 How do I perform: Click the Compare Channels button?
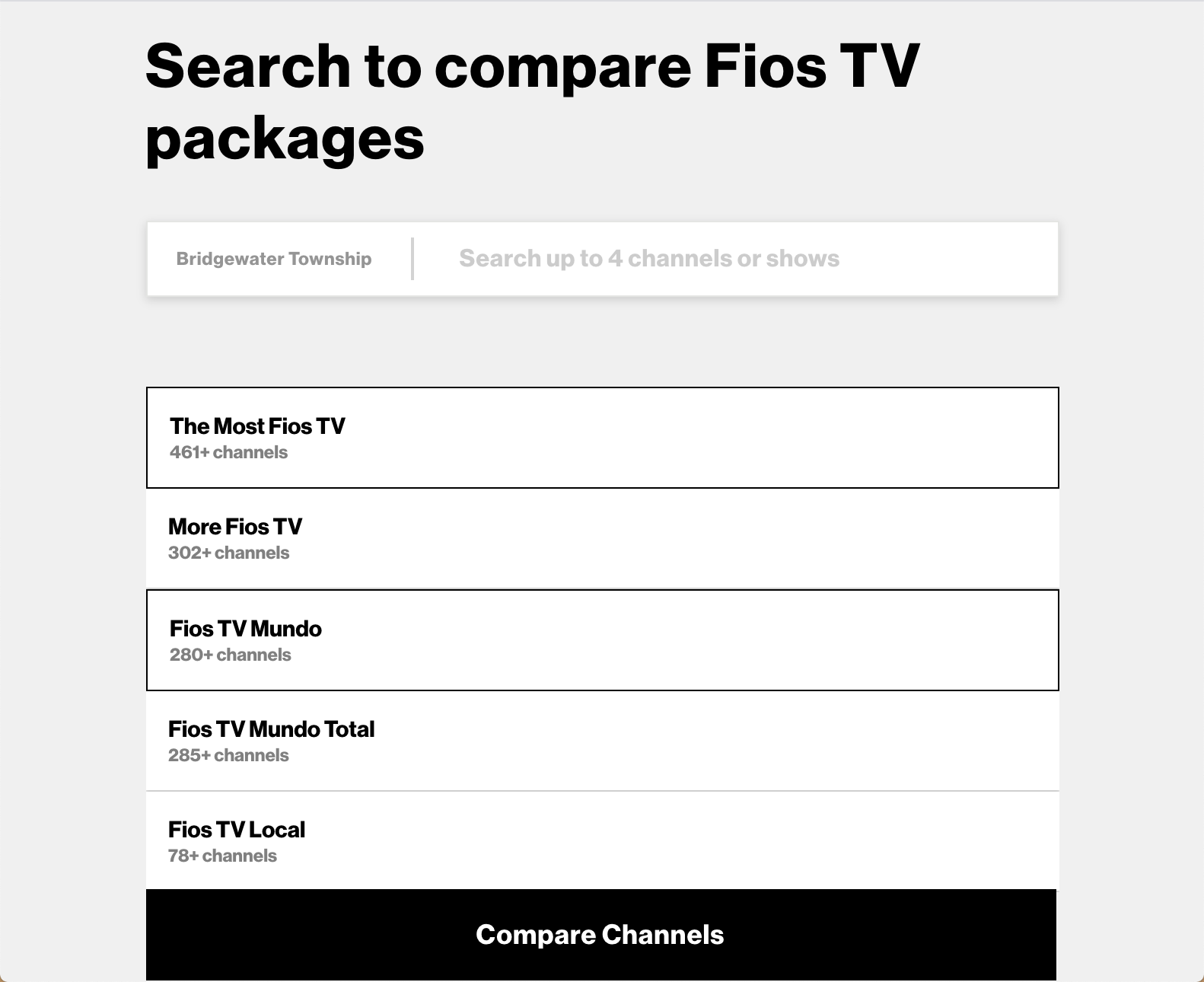pos(600,934)
